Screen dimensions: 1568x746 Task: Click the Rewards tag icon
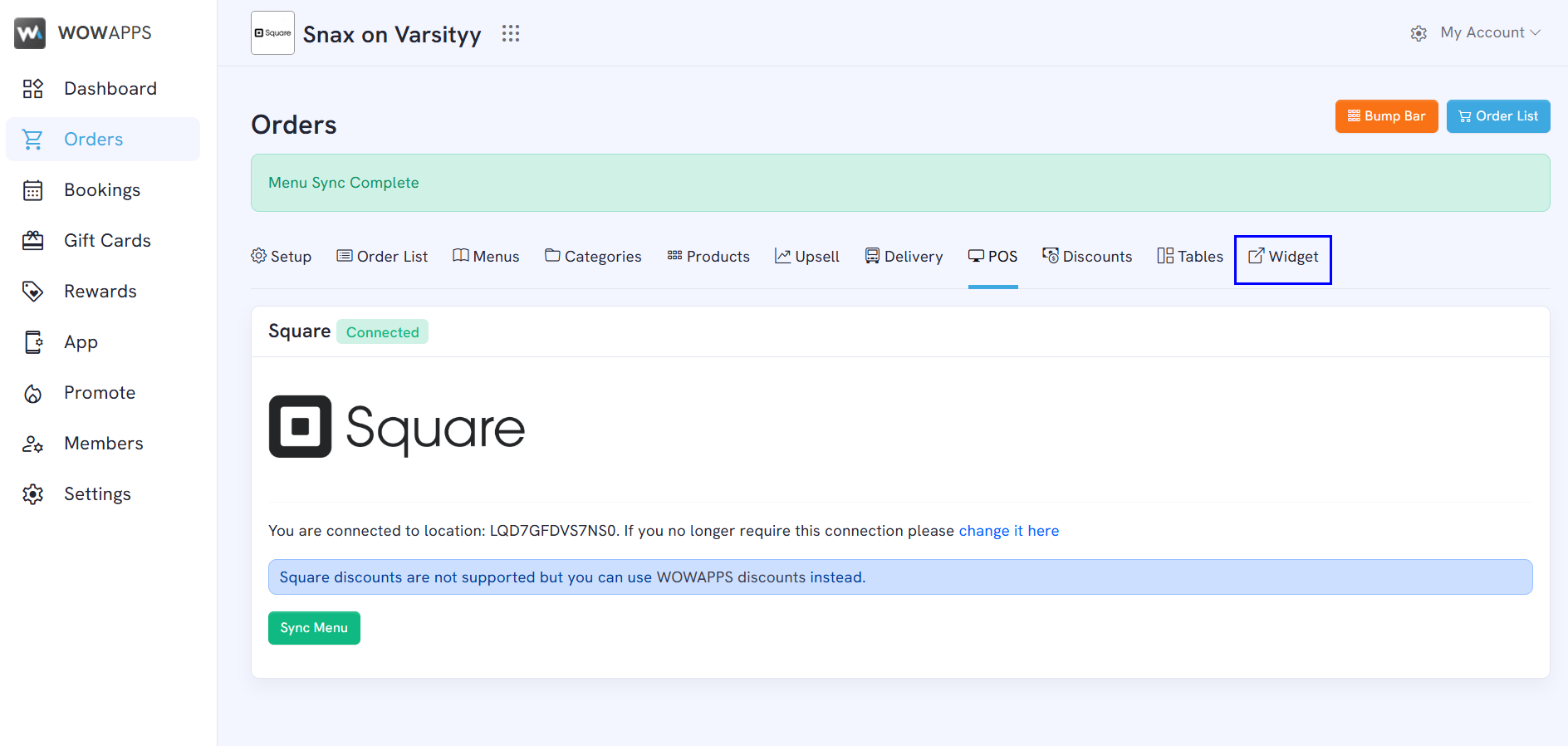(x=32, y=292)
